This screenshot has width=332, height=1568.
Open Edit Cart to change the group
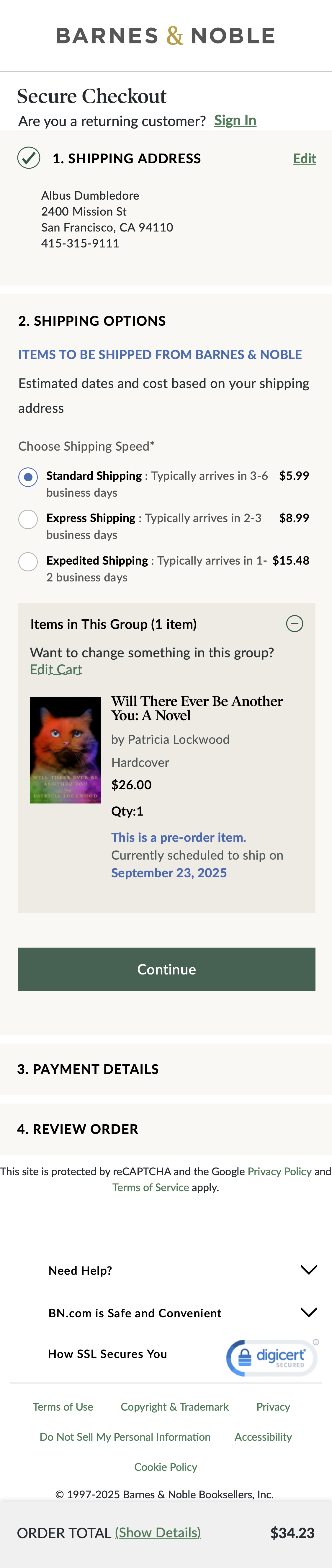[x=56, y=669]
